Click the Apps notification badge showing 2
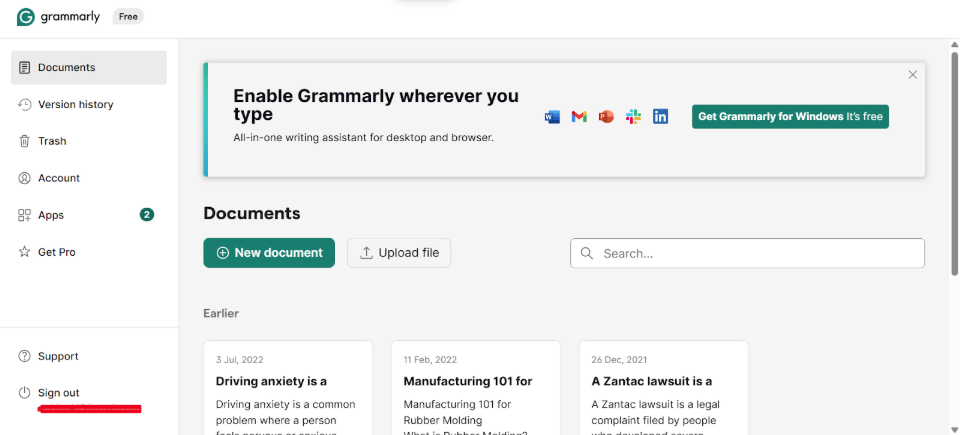 (147, 214)
